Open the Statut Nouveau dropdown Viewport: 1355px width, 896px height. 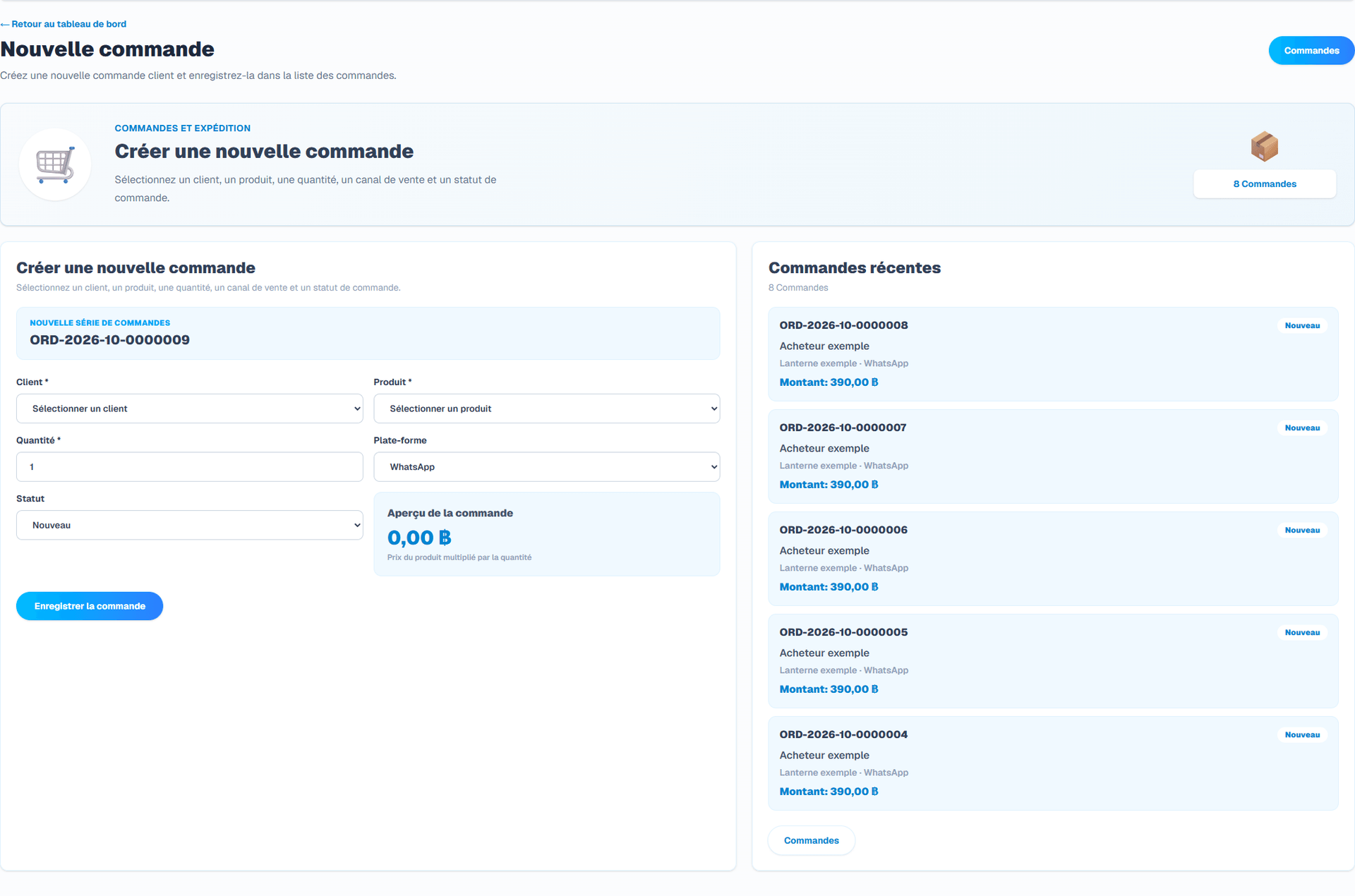tap(189, 525)
